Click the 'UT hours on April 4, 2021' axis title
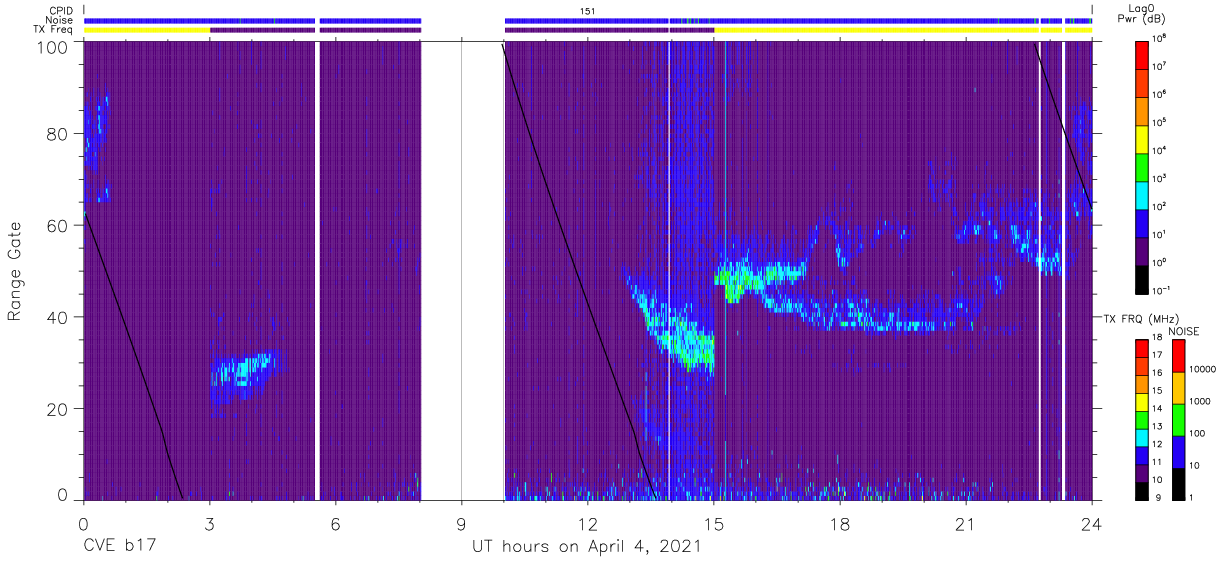 [x=586, y=548]
